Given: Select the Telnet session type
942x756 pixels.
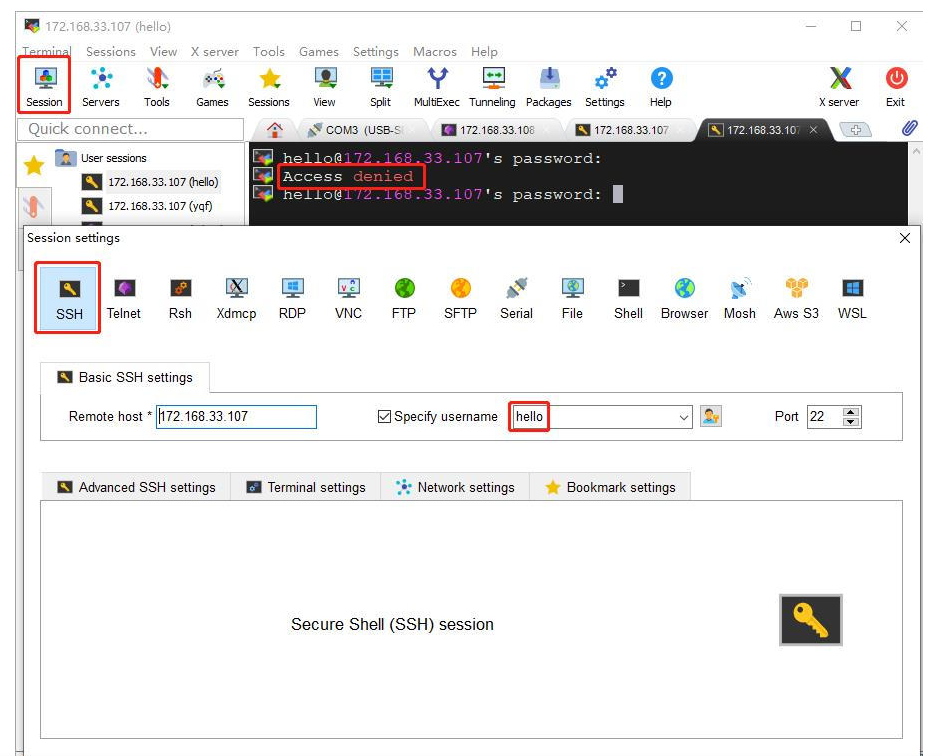Looking at the screenshot, I should (x=124, y=298).
